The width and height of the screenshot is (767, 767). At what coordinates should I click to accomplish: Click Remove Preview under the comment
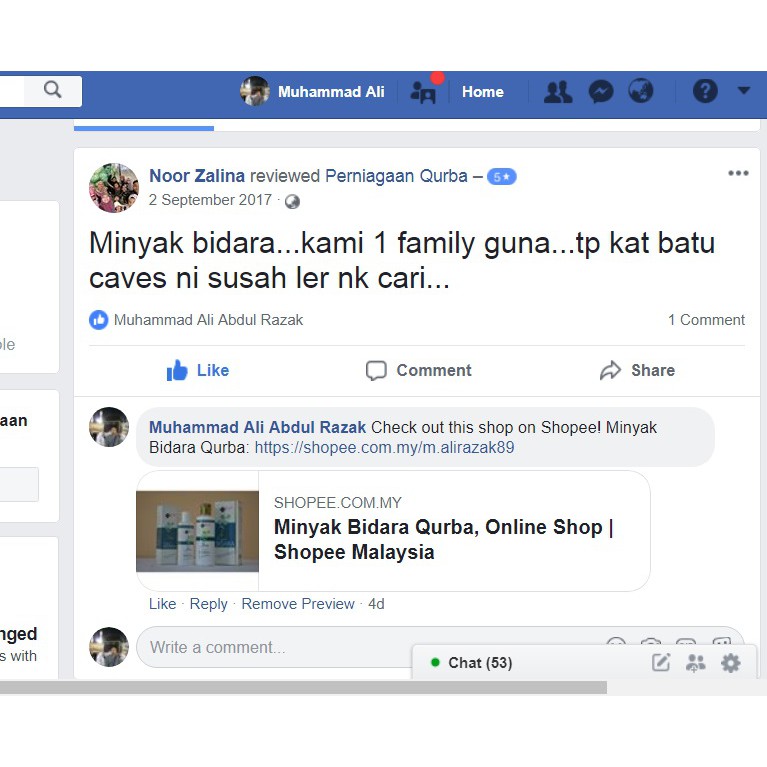(x=297, y=604)
